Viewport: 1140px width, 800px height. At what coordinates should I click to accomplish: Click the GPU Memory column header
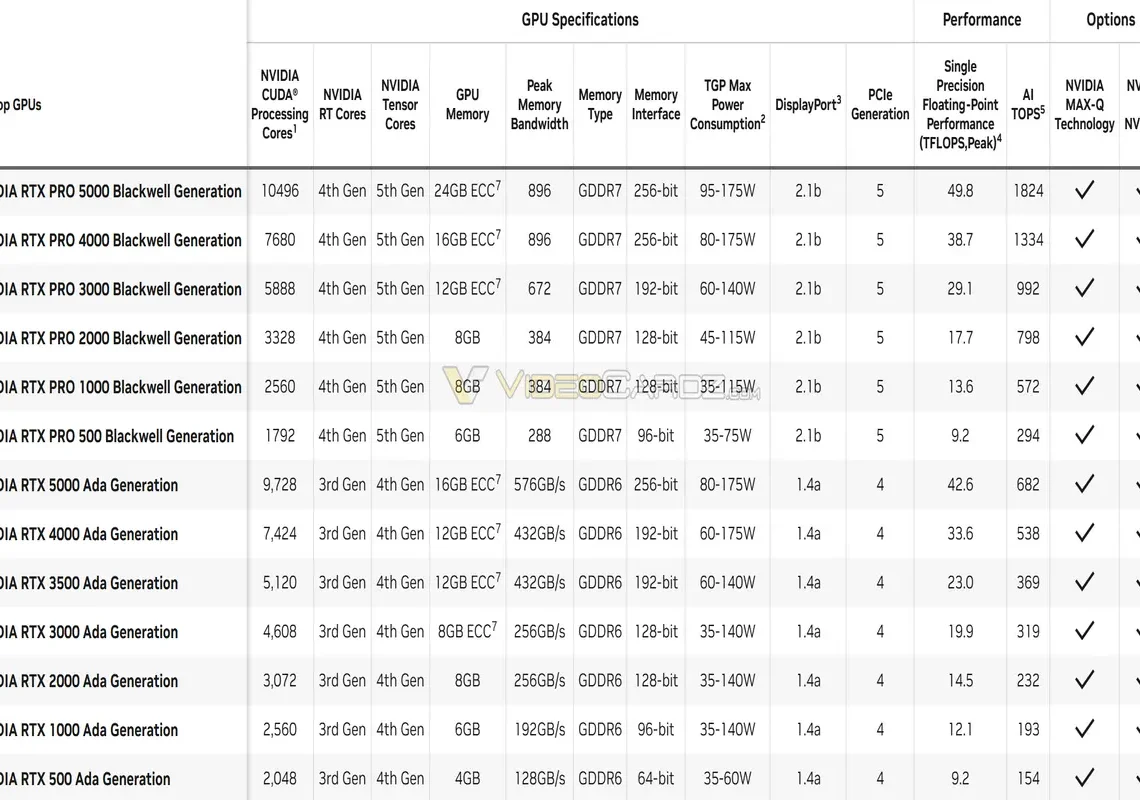467,105
